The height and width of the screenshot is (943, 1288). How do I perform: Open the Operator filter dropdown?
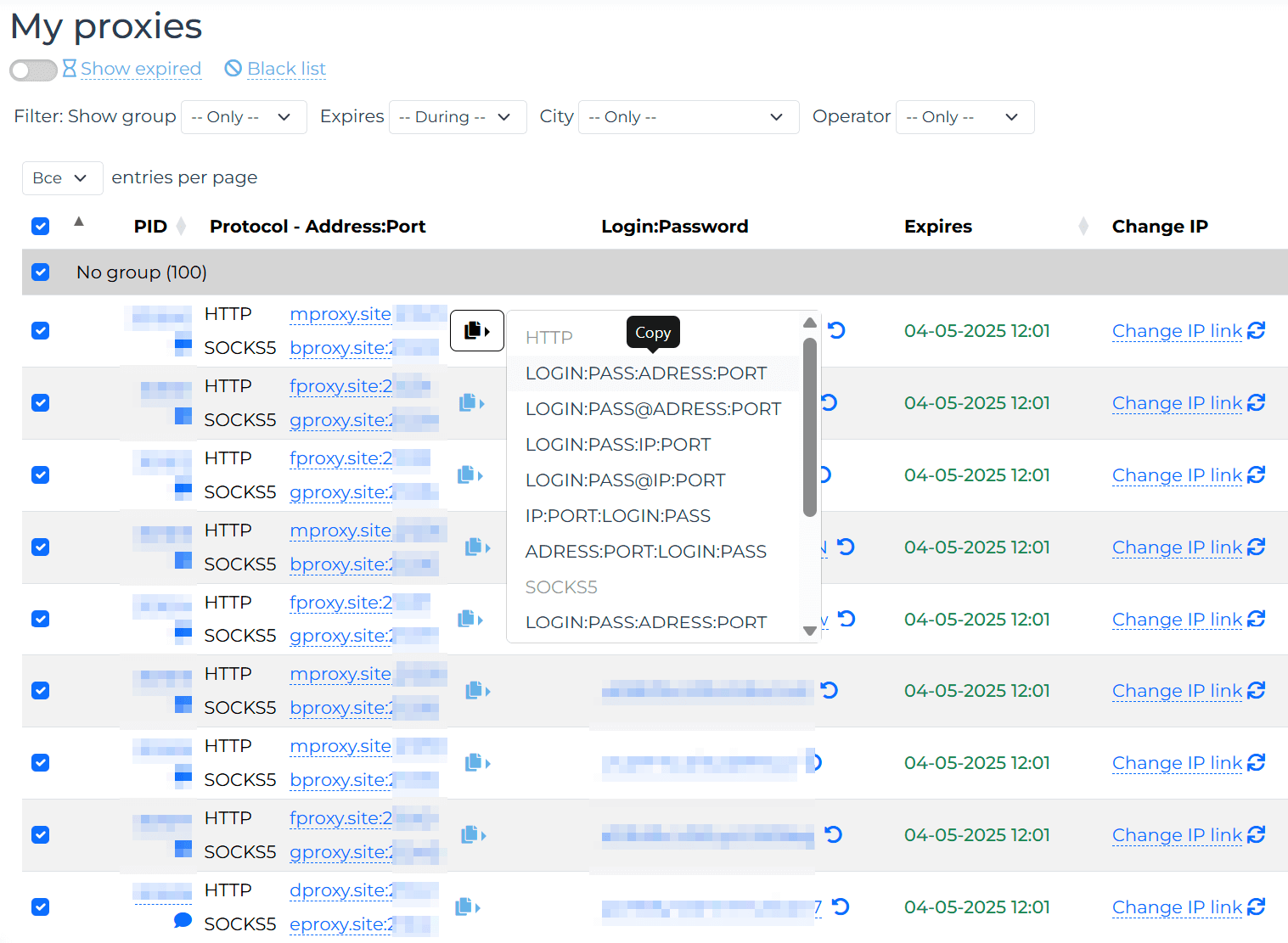(x=964, y=117)
